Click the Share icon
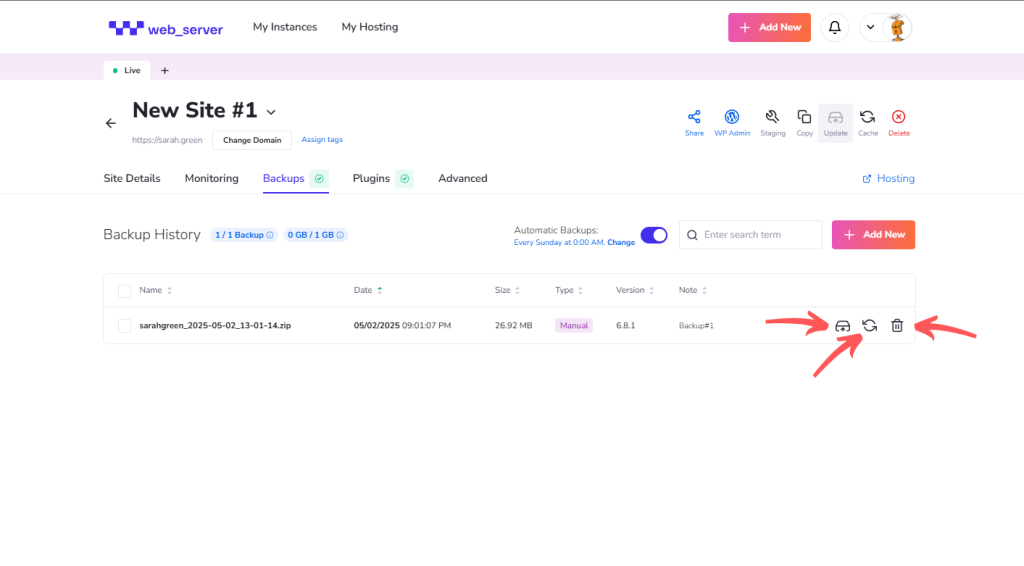 (694, 117)
